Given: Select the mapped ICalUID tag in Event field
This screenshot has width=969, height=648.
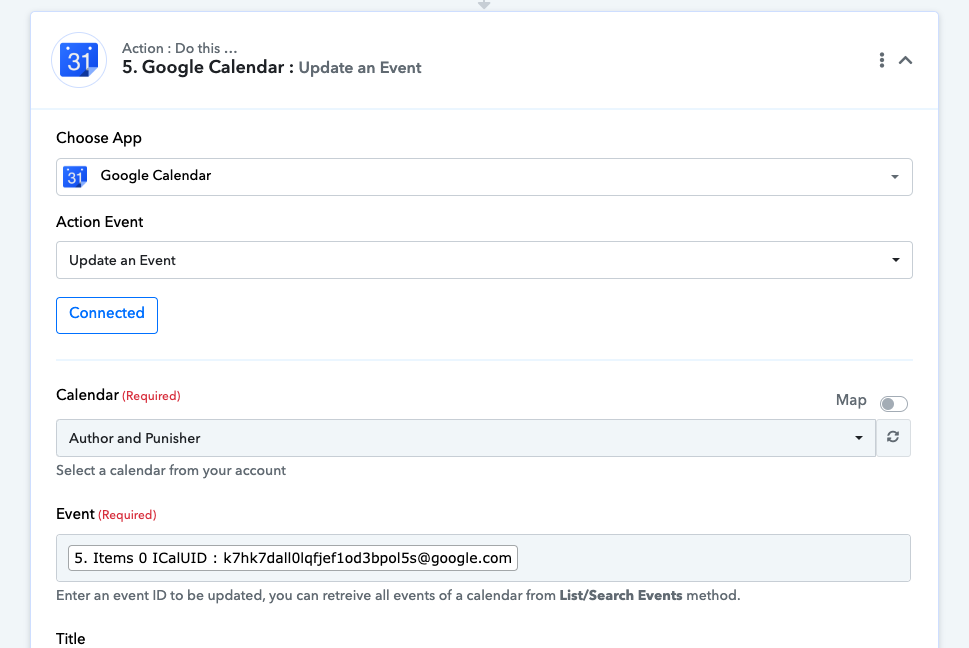Looking at the screenshot, I should point(293,558).
